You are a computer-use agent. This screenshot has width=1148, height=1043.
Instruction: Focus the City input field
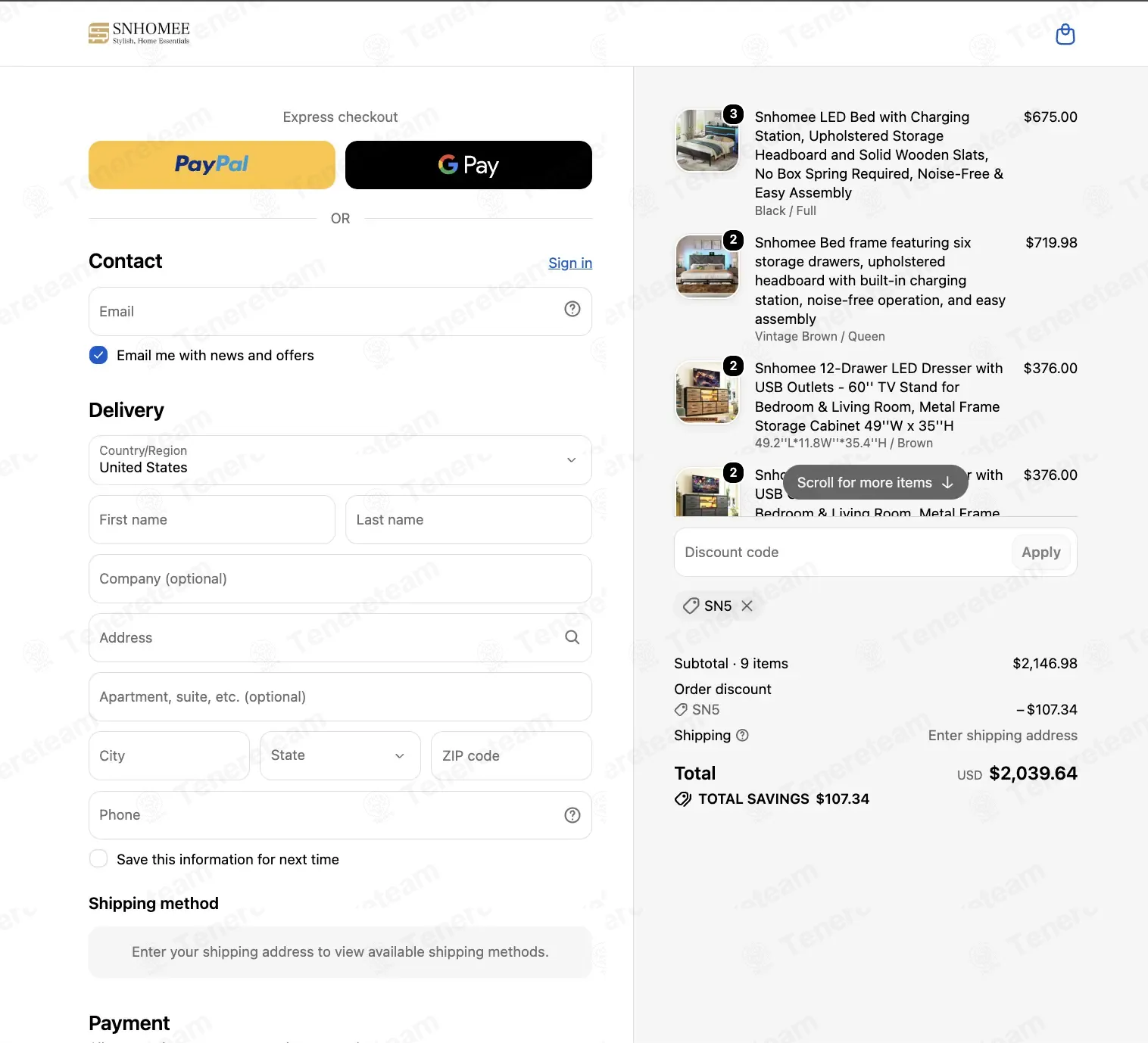(169, 755)
